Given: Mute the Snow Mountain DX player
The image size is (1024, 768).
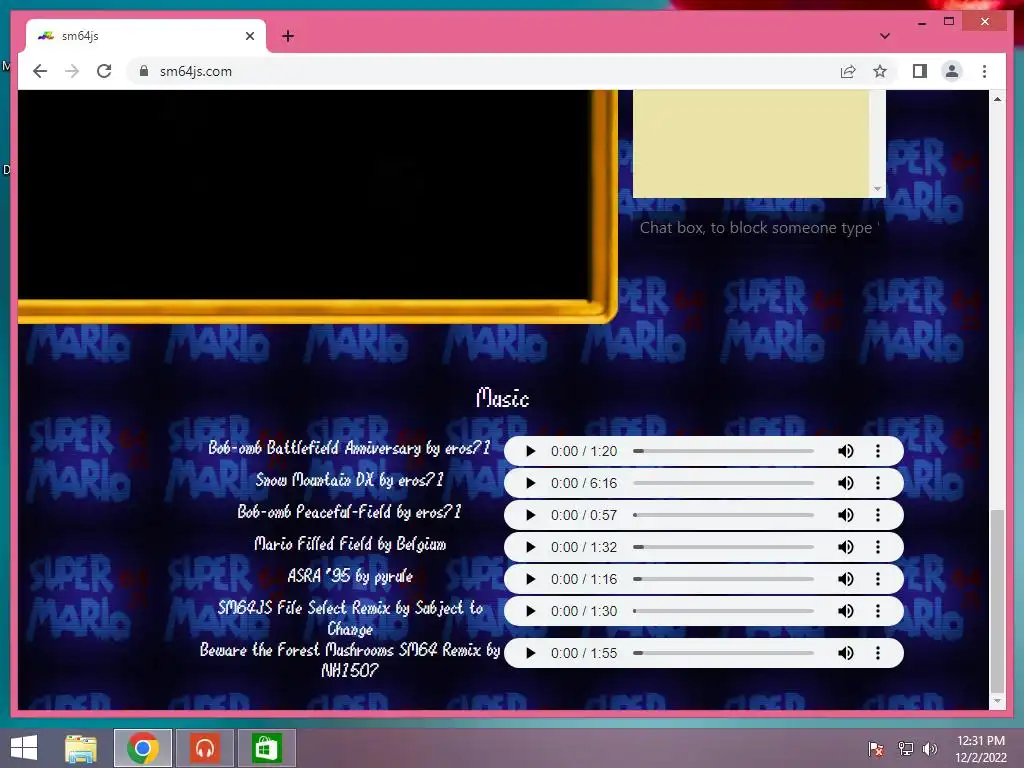Looking at the screenshot, I should click(x=846, y=483).
